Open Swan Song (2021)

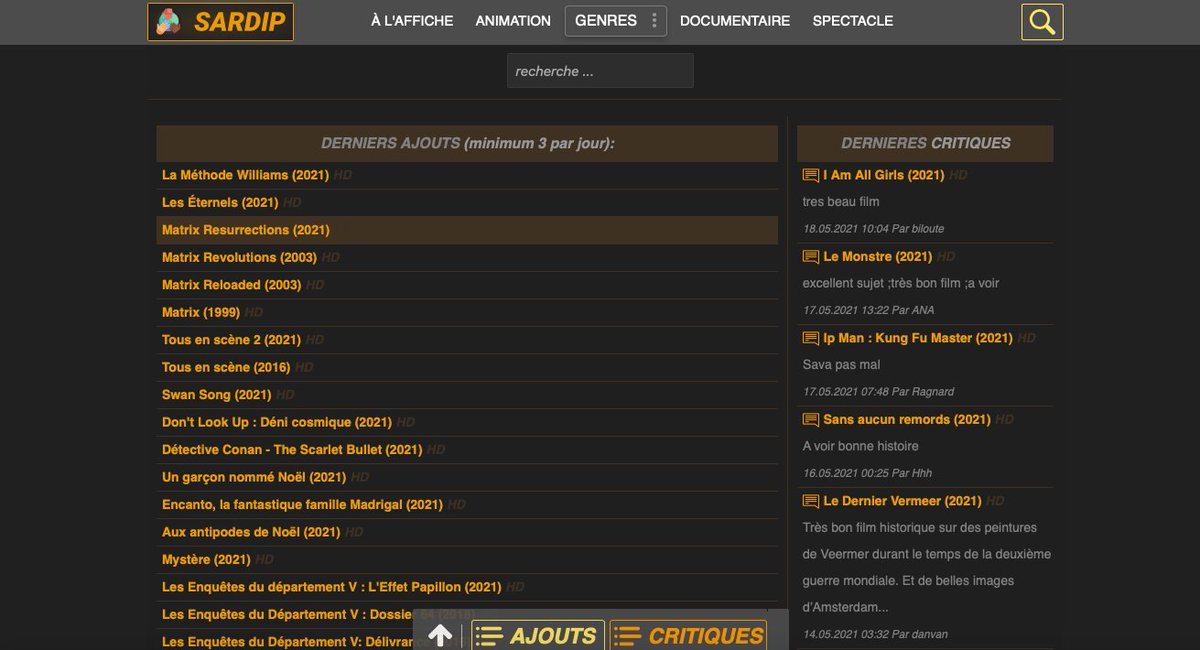click(216, 395)
